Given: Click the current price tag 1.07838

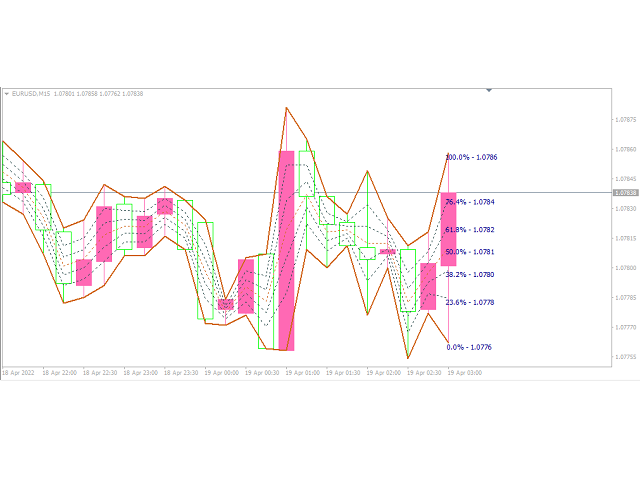Looking at the screenshot, I should tap(625, 193).
